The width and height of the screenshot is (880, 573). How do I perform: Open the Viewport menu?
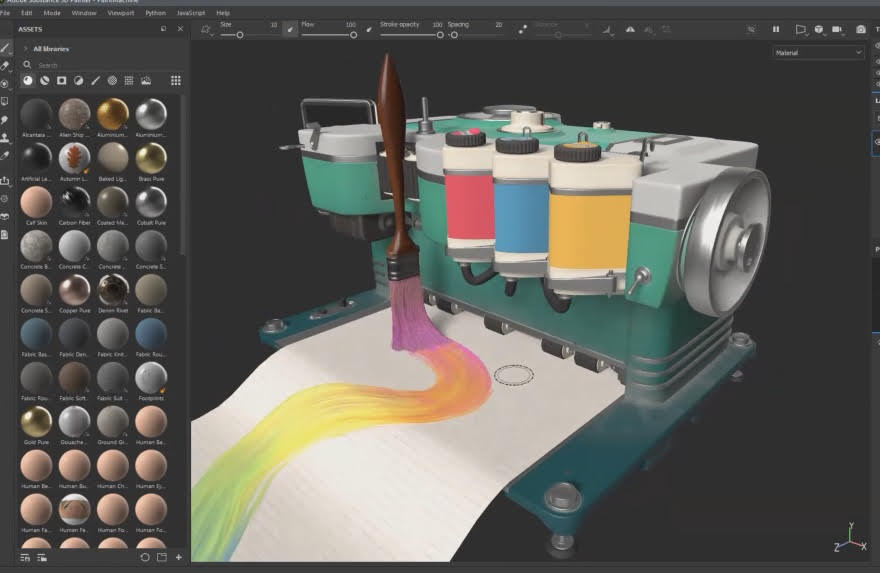coord(121,12)
